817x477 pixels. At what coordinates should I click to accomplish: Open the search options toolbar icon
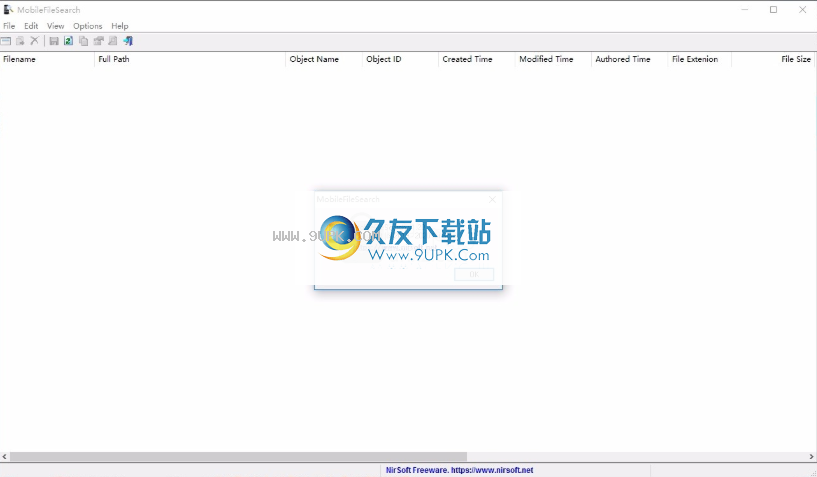click(6, 41)
